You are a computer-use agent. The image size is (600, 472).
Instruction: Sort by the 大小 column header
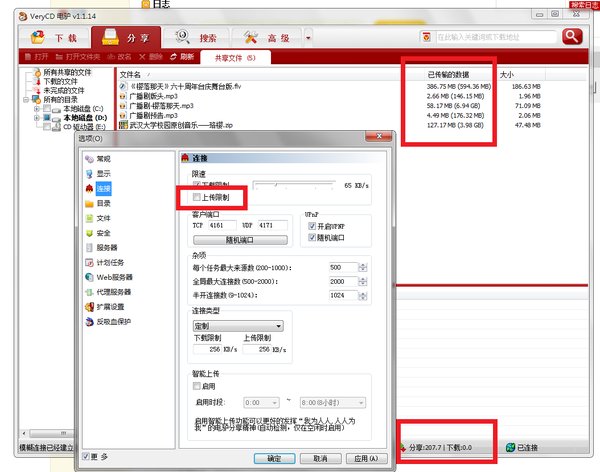[x=507, y=75]
